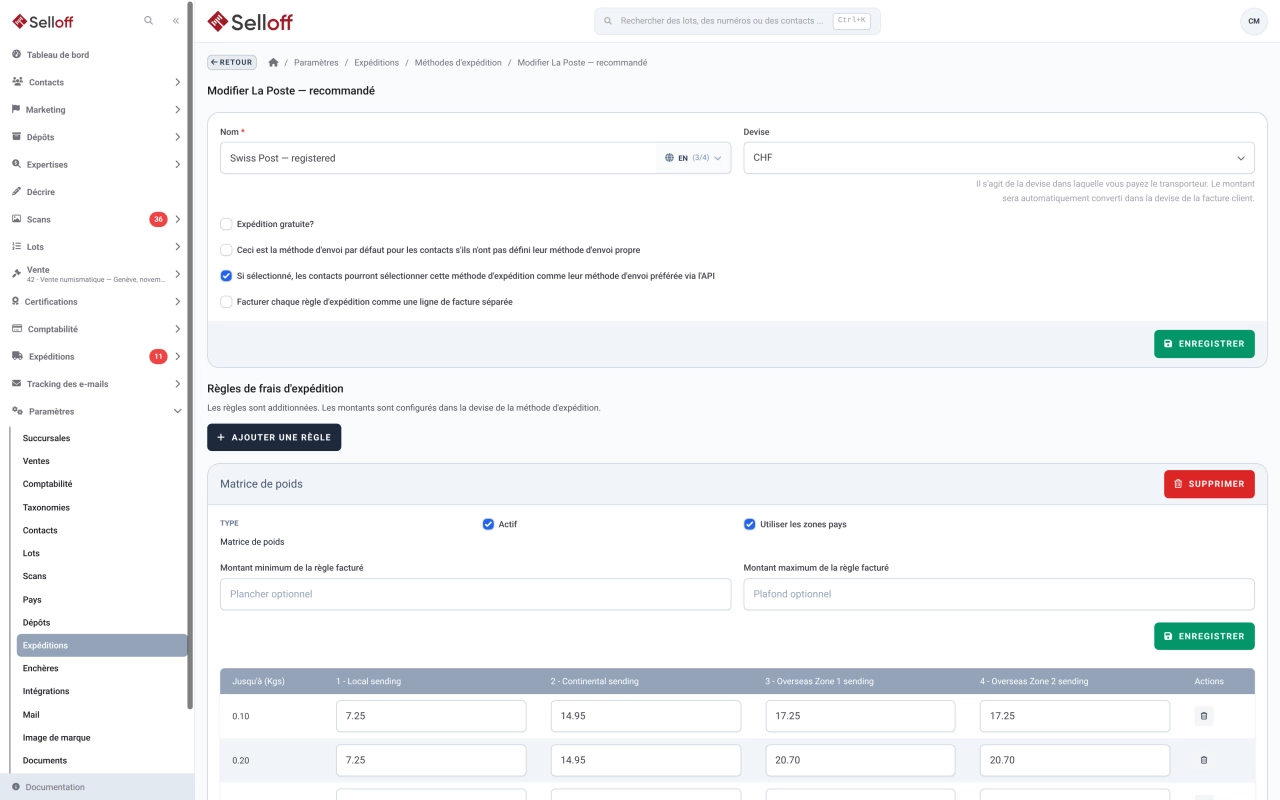Click the Nom text field
Image resolution: width=1280 pixels, height=800 pixels.
[x=438, y=158]
